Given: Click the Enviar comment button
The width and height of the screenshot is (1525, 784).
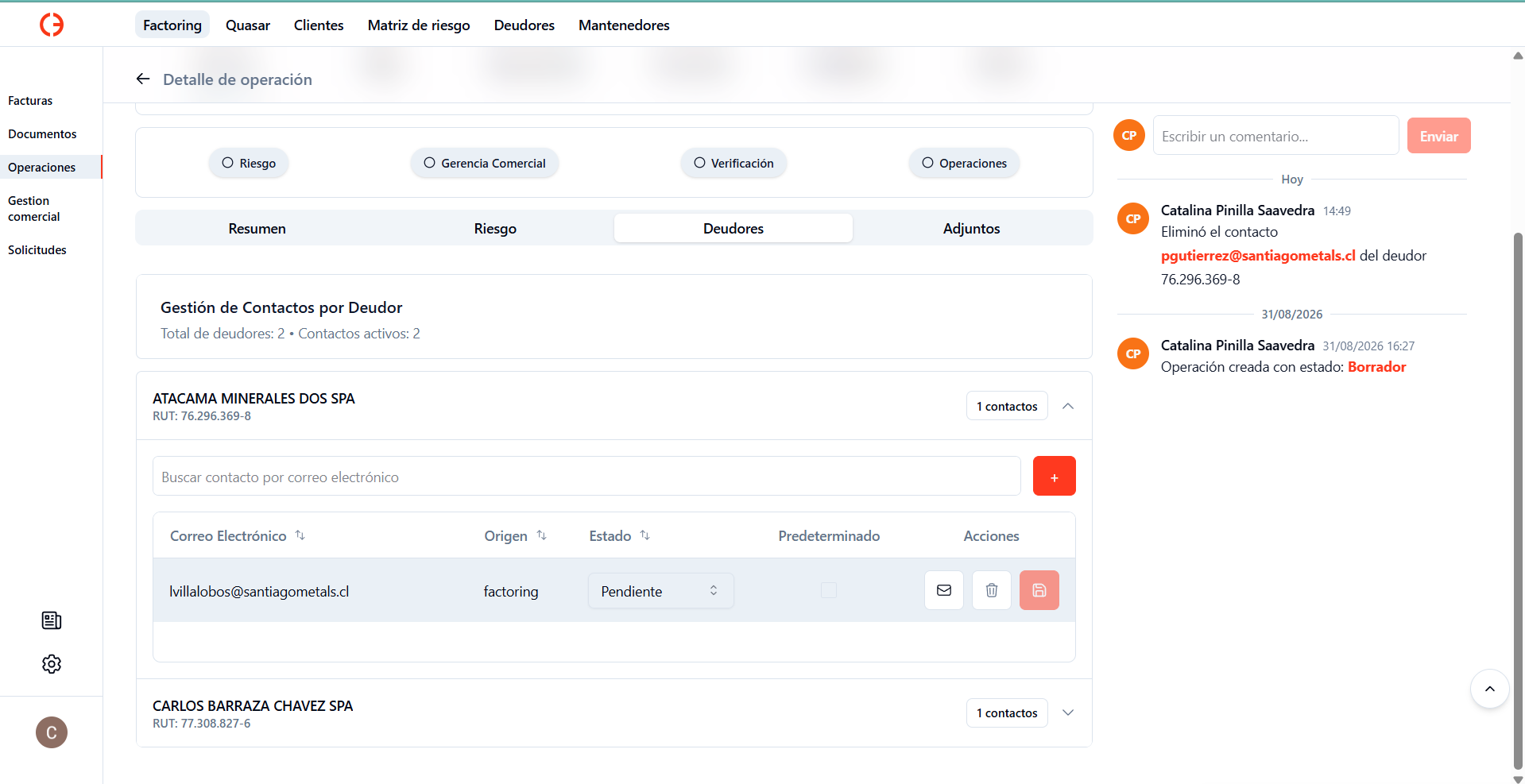Looking at the screenshot, I should click(1438, 136).
